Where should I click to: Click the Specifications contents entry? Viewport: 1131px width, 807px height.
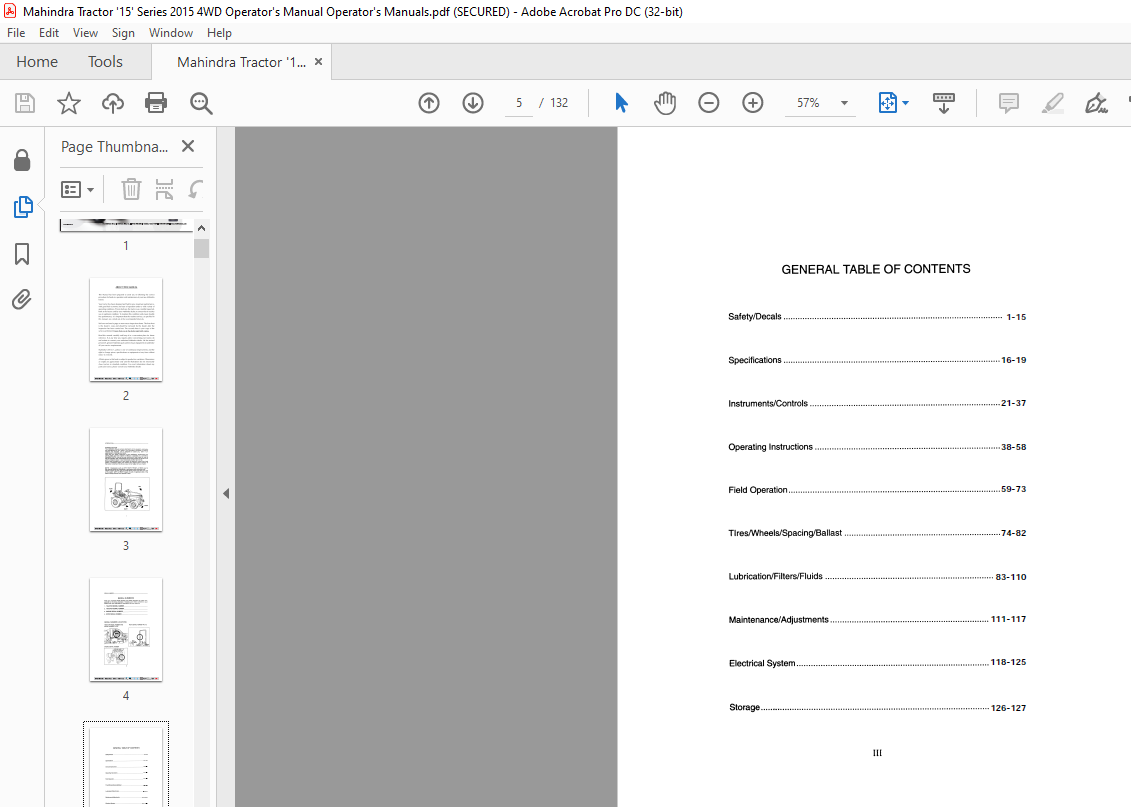coord(877,360)
